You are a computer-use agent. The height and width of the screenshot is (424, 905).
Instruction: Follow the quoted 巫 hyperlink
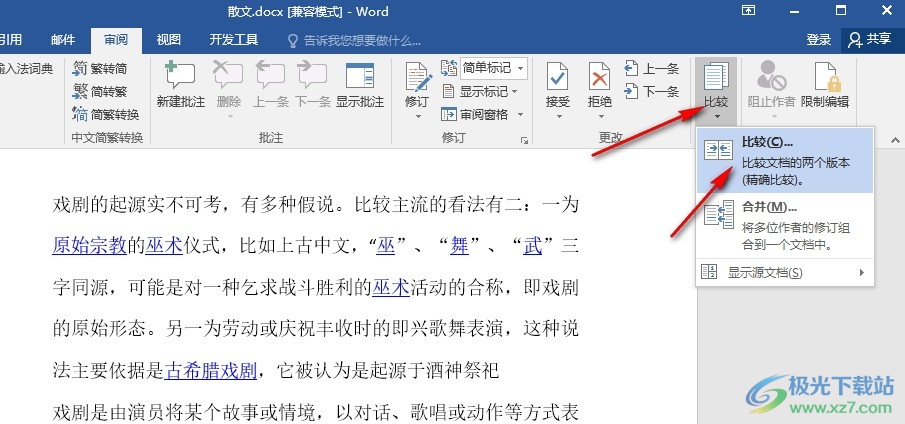[x=386, y=246]
